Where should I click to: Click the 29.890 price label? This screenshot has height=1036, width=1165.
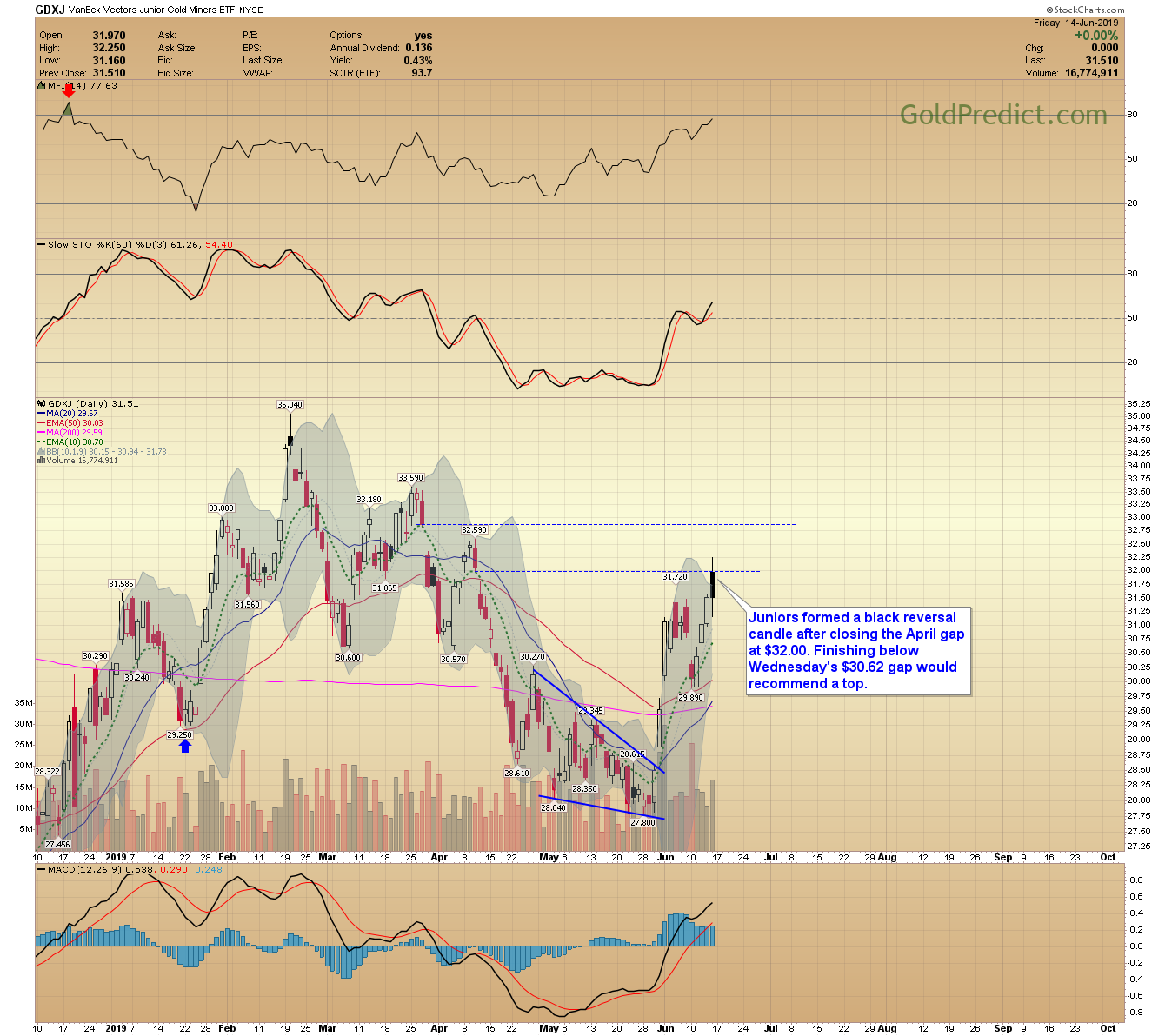[x=690, y=698]
